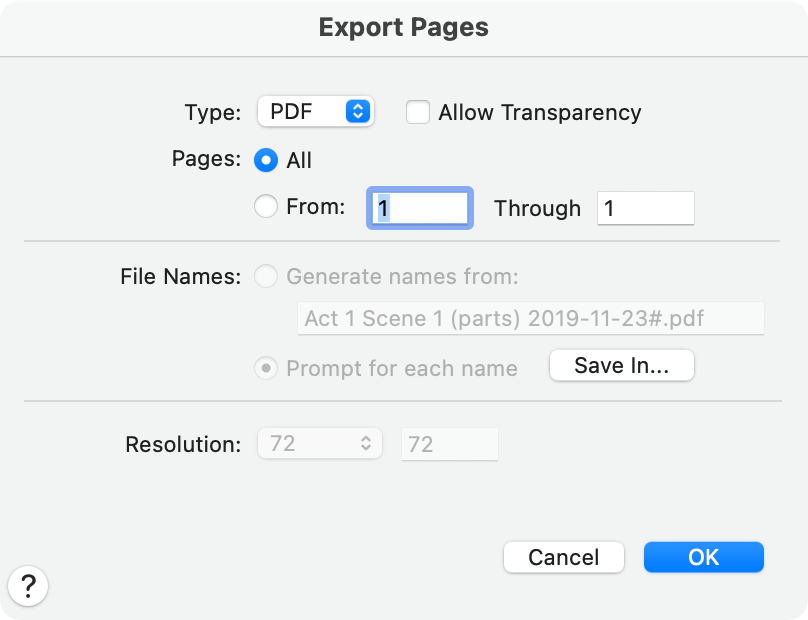Click the help question mark icon
Viewport: 808px width, 620px height.
tap(29, 587)
